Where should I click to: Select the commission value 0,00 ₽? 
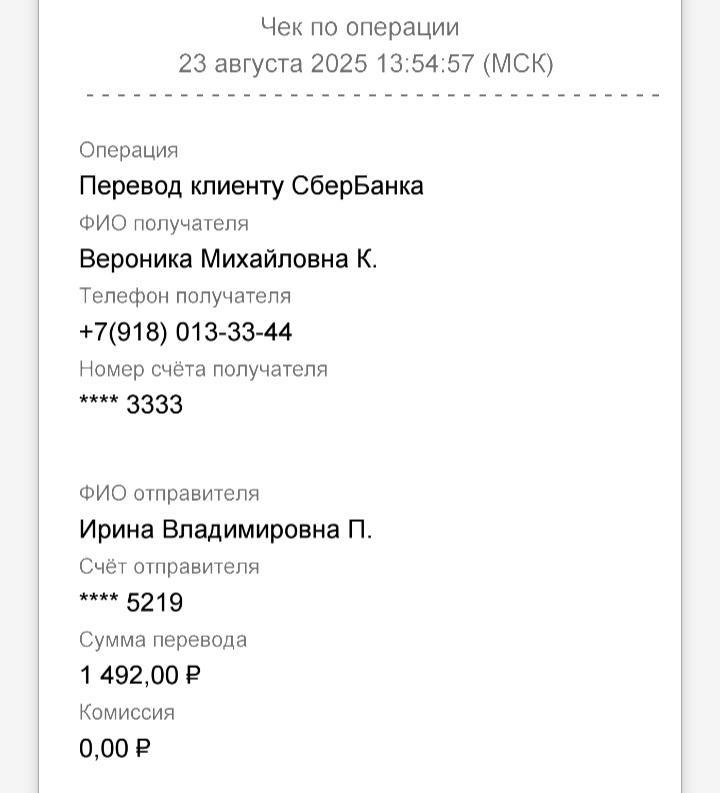[x=115, y=748]
